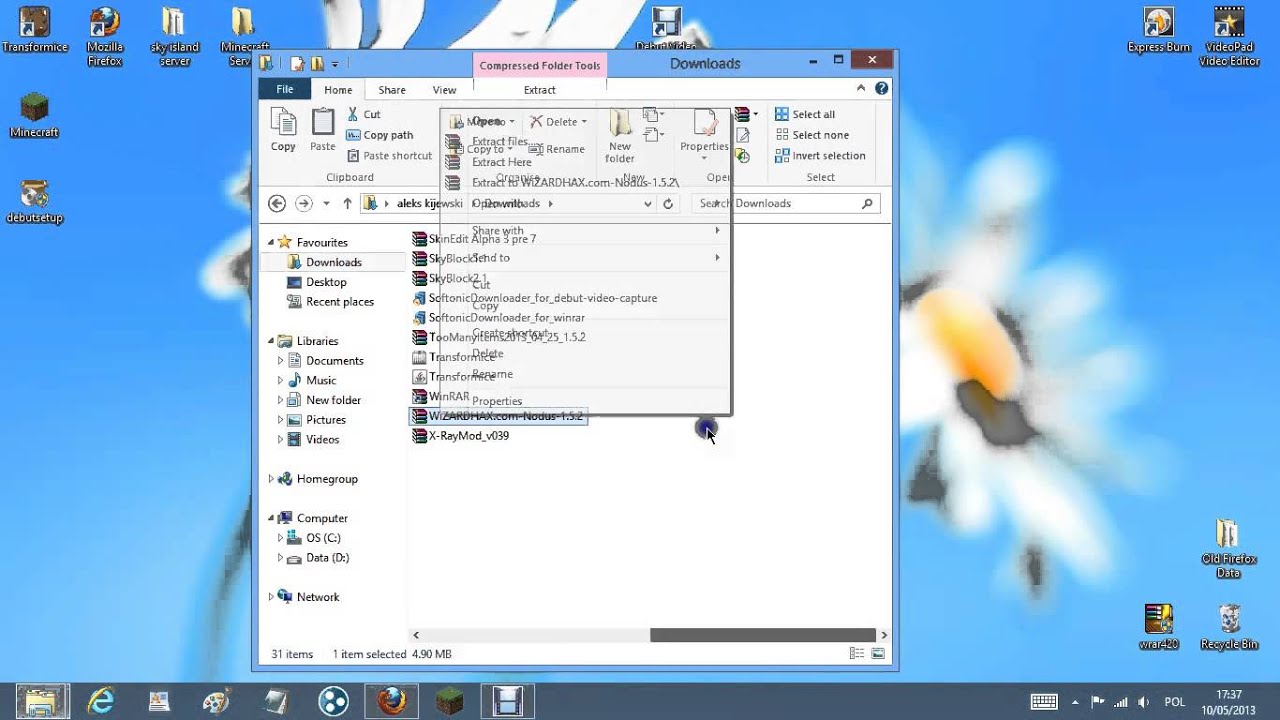Image resolution: width=1280 pixels, height=720 pixels.
Task: Select Computer in navigation pane
Action: pyautogui.click(x=322, y=518)
